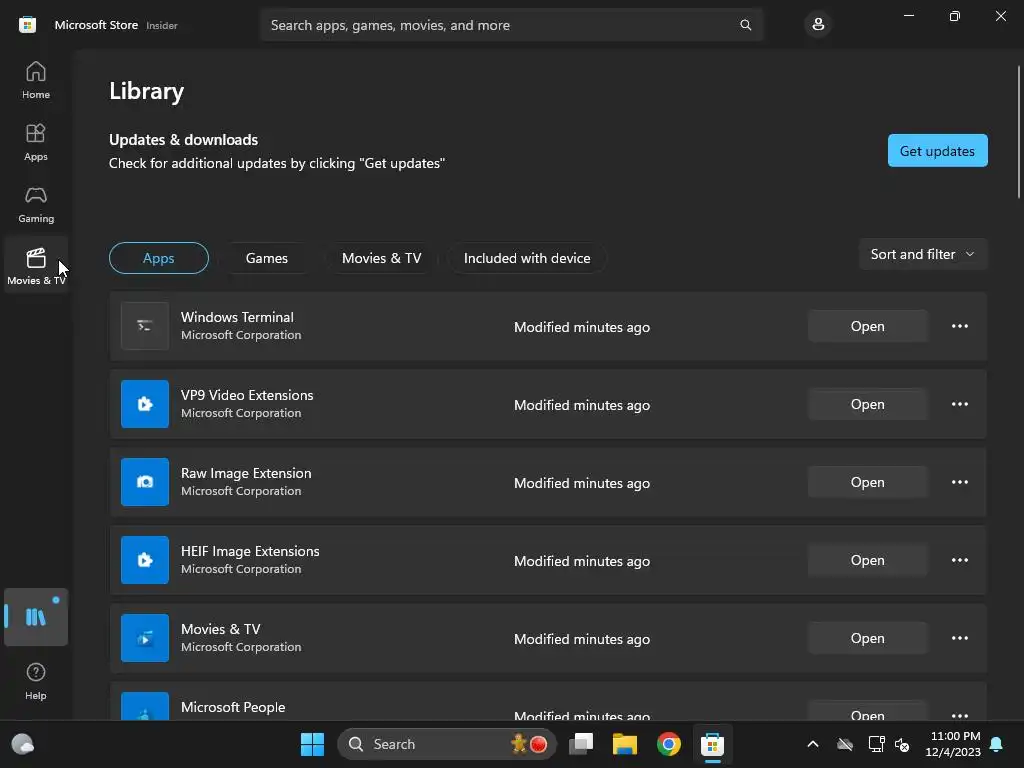Open more options for HEIF Image Extensions

click(959, 560)
